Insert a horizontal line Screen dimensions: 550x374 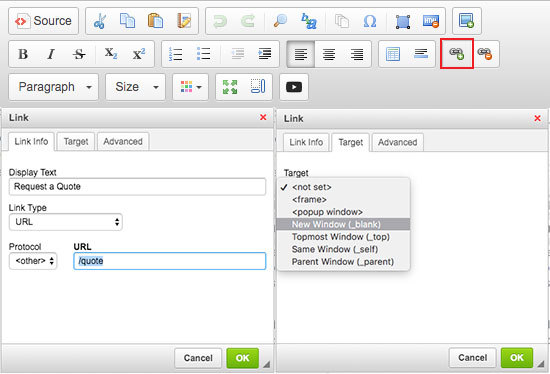click(x=421, y=54)
